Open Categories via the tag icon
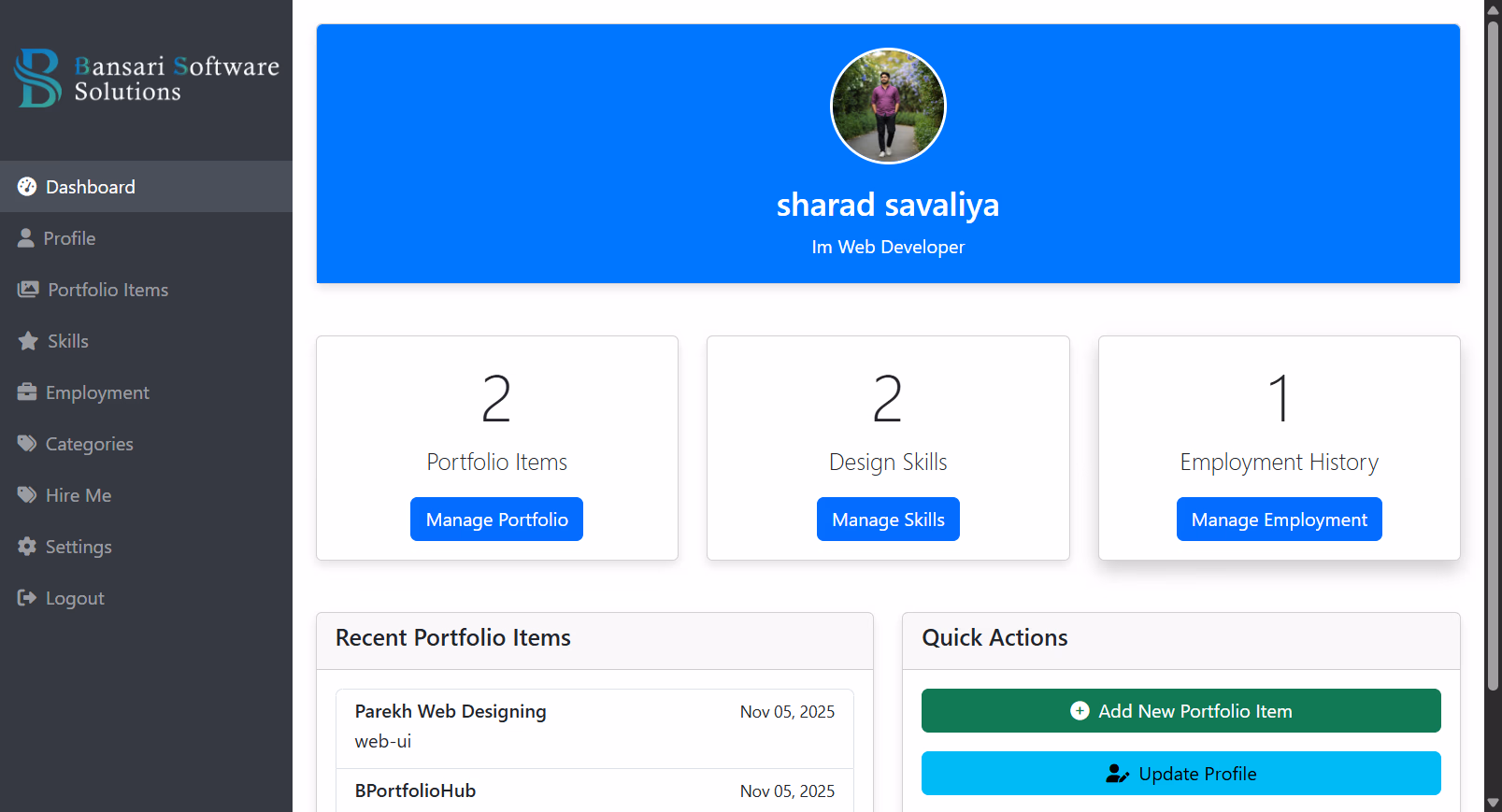Viewport: 1502px width, 812px height. click(x=27, y=443)
